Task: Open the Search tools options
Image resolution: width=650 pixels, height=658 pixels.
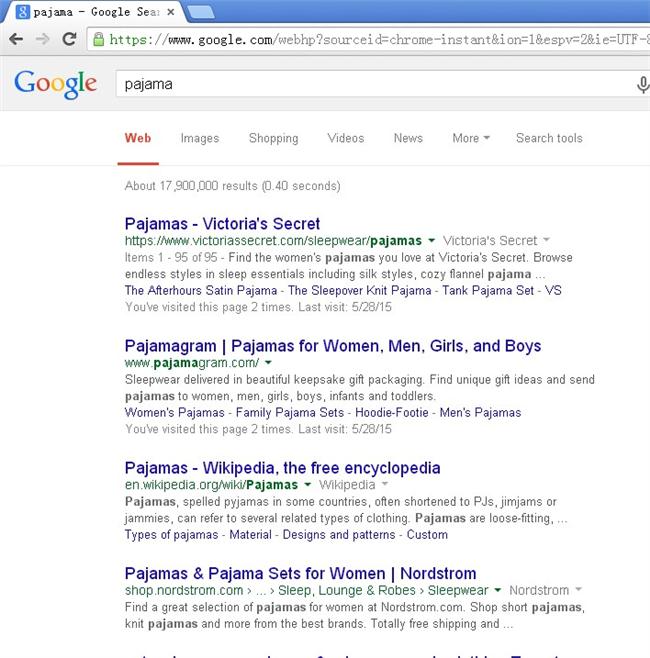Action: tap(549, 138)
